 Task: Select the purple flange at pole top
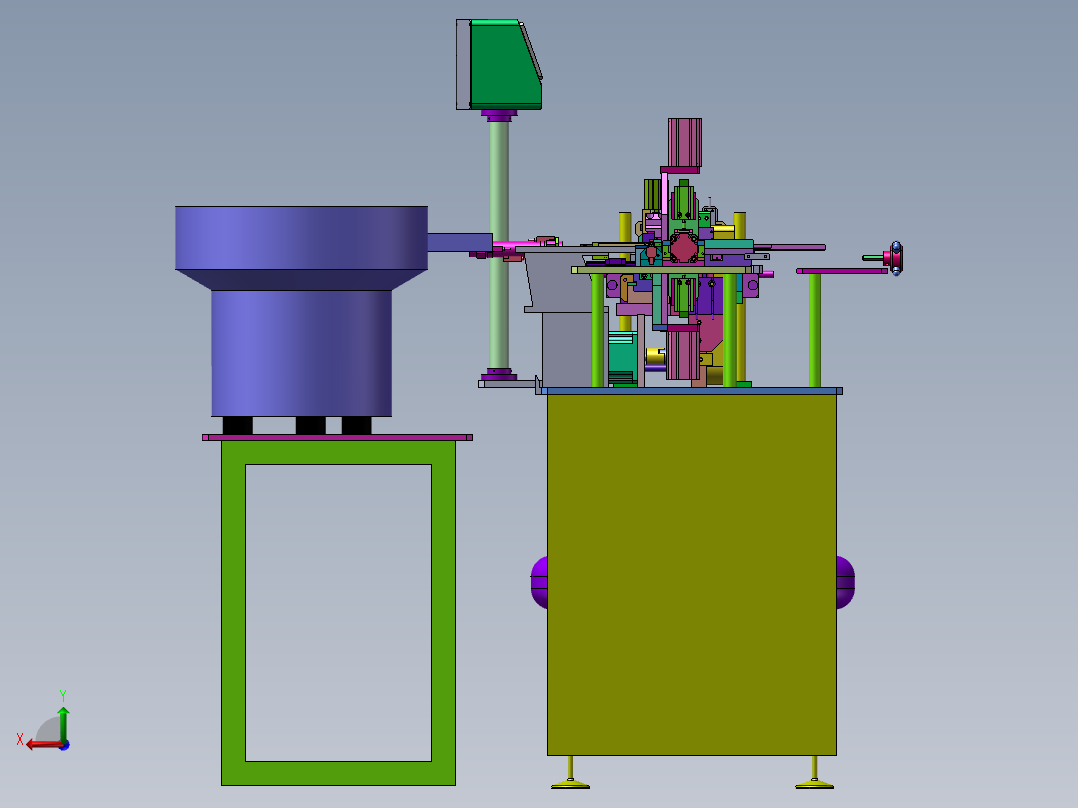click(499, 114)
